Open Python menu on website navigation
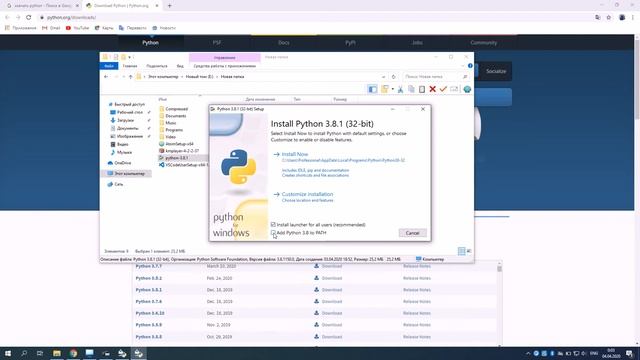This screenshot has width=640, height=360. pos(150,42)
